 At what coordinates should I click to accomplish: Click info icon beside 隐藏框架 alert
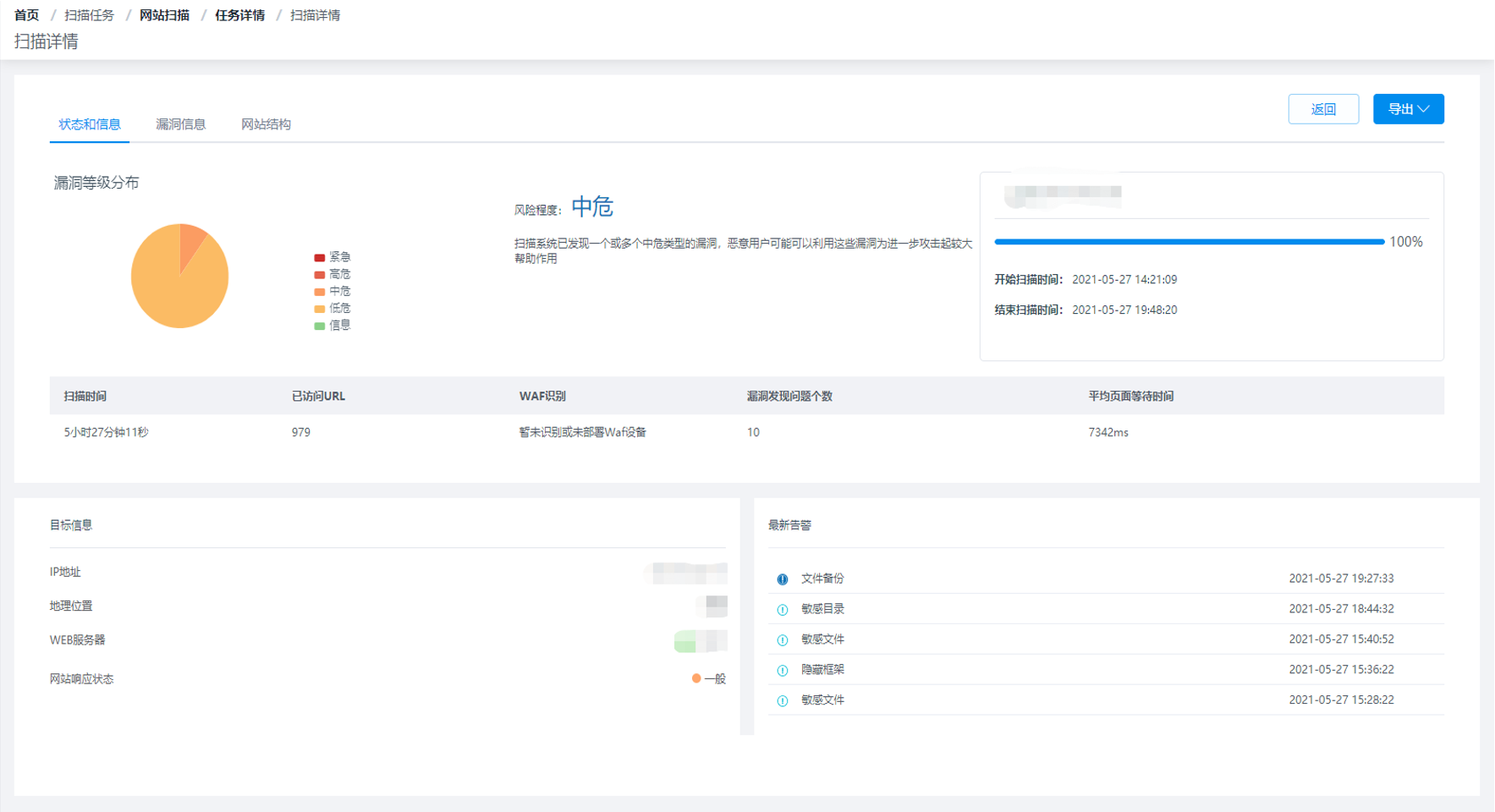pos(782,671)
